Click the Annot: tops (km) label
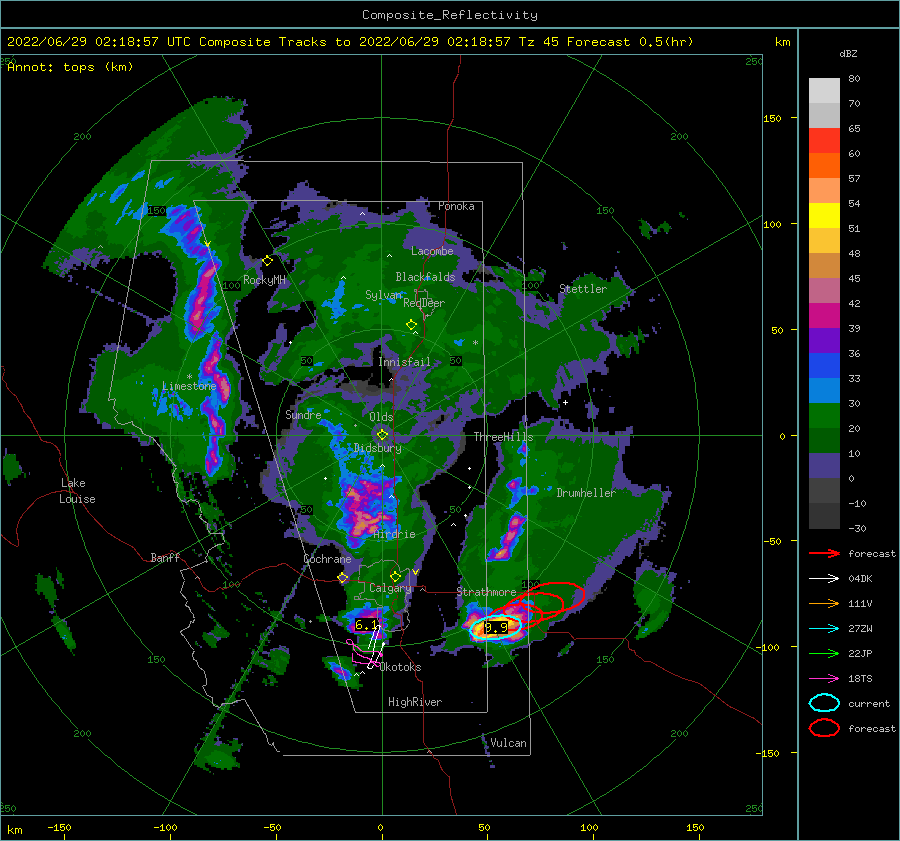This screenshot has height=841, width=900. pyautogui.click(x=70, y=67)
